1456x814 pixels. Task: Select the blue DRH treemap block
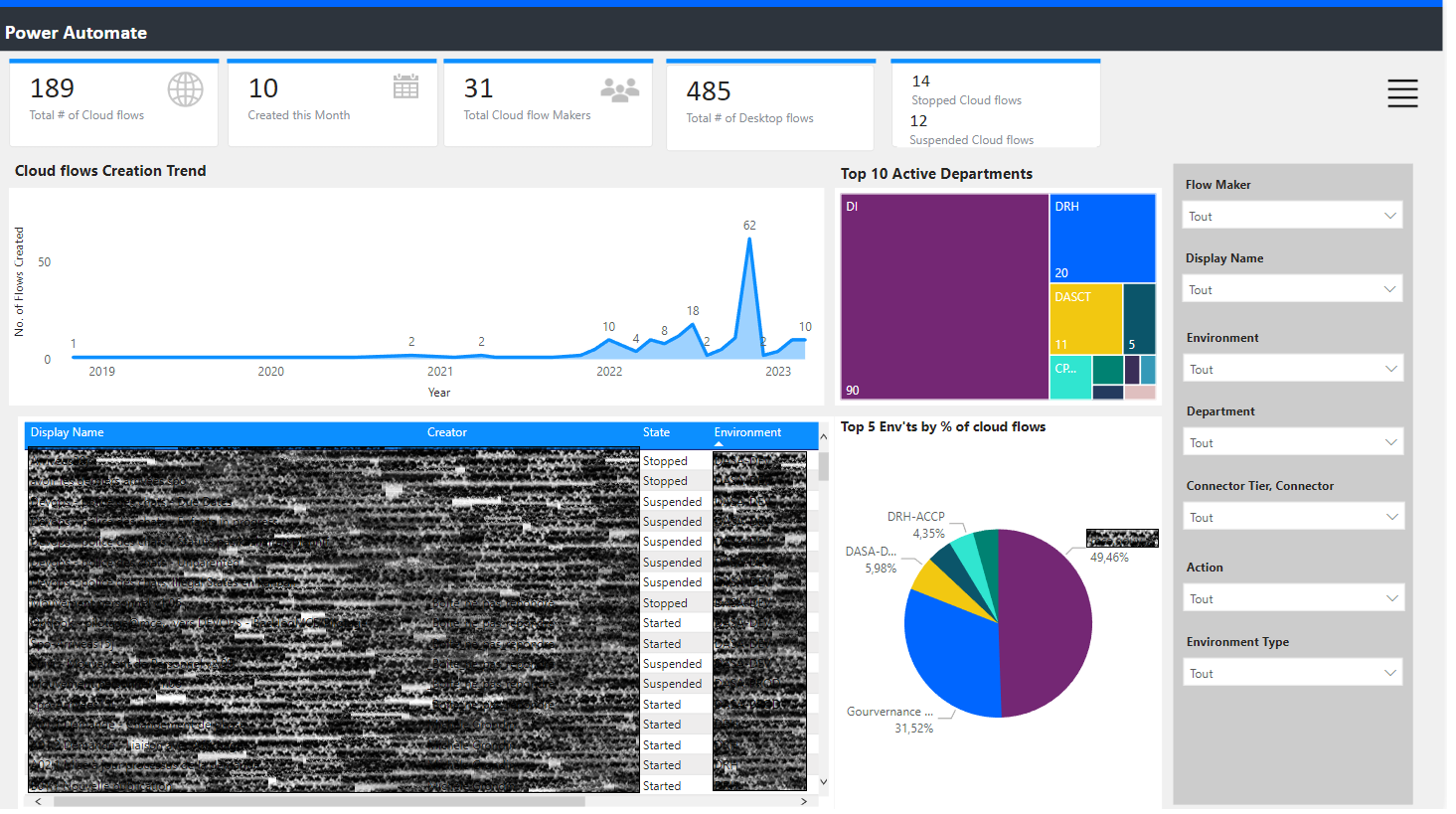pyautogui.click(x=1103, y=239)
